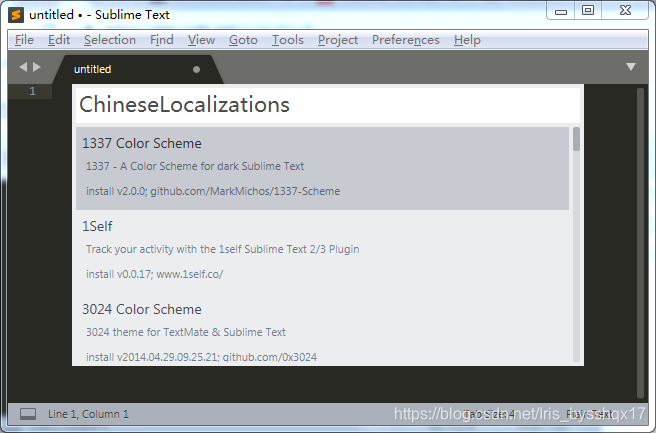The width and height of the screenshot is (656, 433).
Task: Open the File menu
Action: click(24, 40)
